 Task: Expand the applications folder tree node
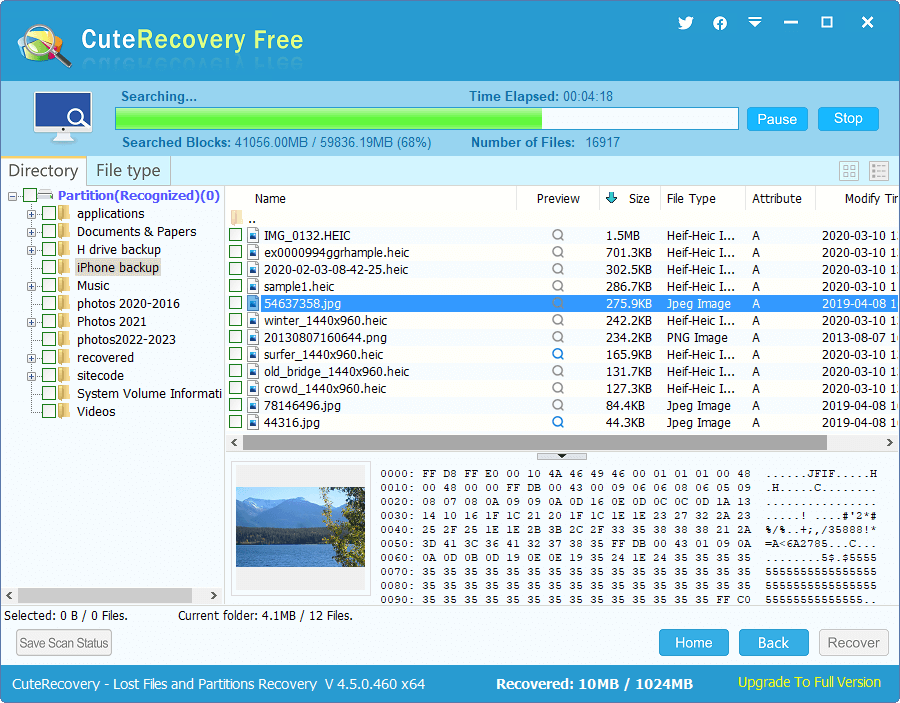pyautogui.click(x=32, y=214)
